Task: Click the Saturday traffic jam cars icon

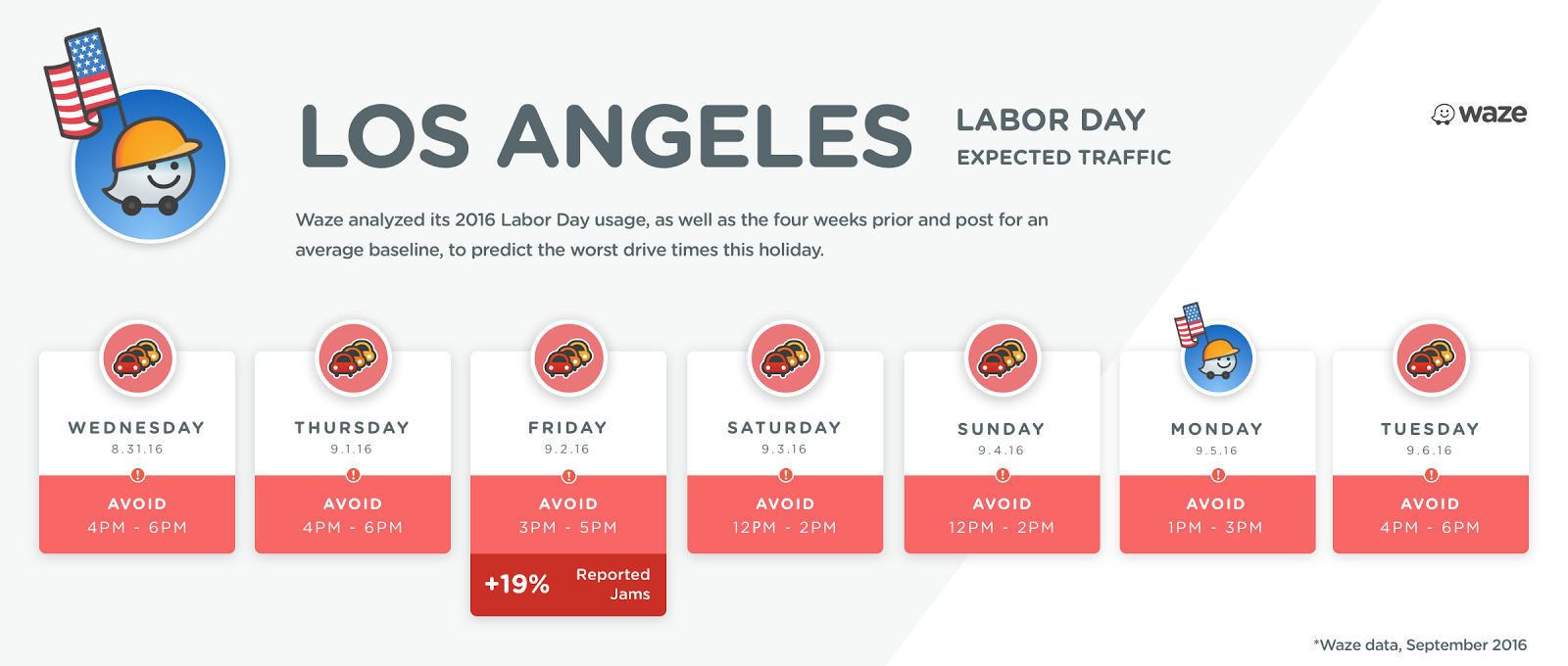Action: [786, 358]
